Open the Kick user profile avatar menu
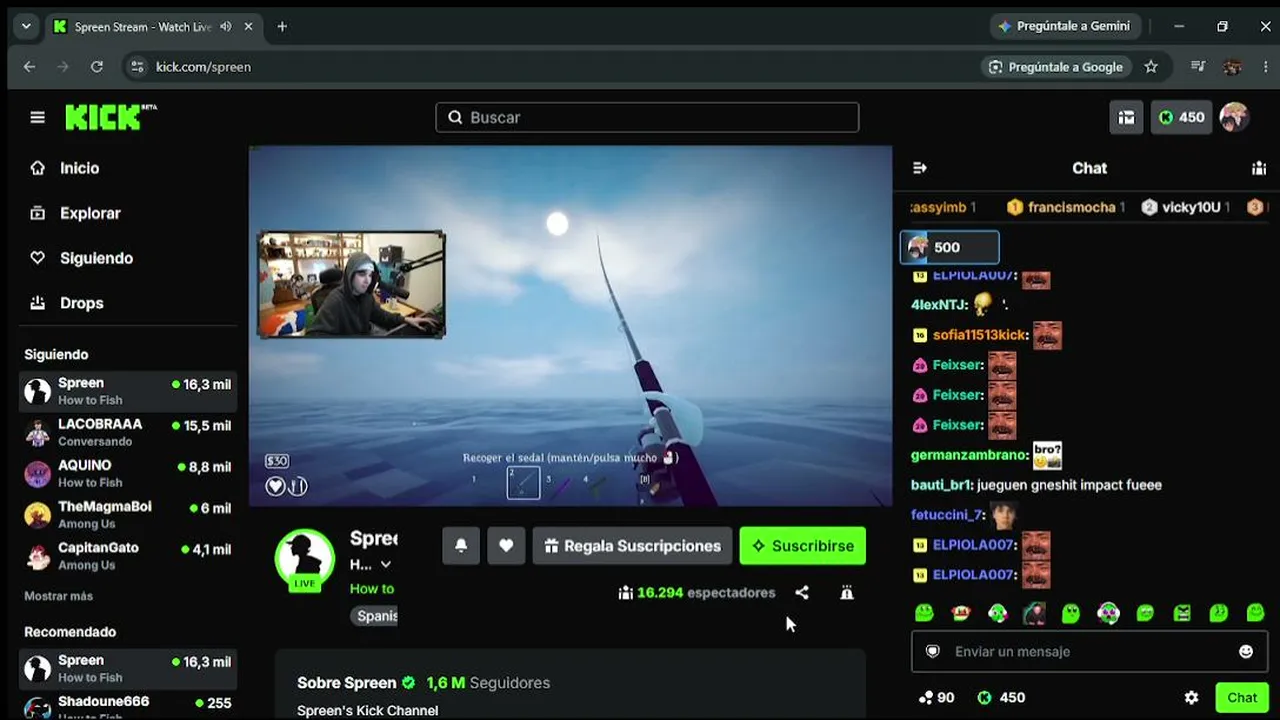The width and height of the screenshot is (1280, 720). 1234,117
